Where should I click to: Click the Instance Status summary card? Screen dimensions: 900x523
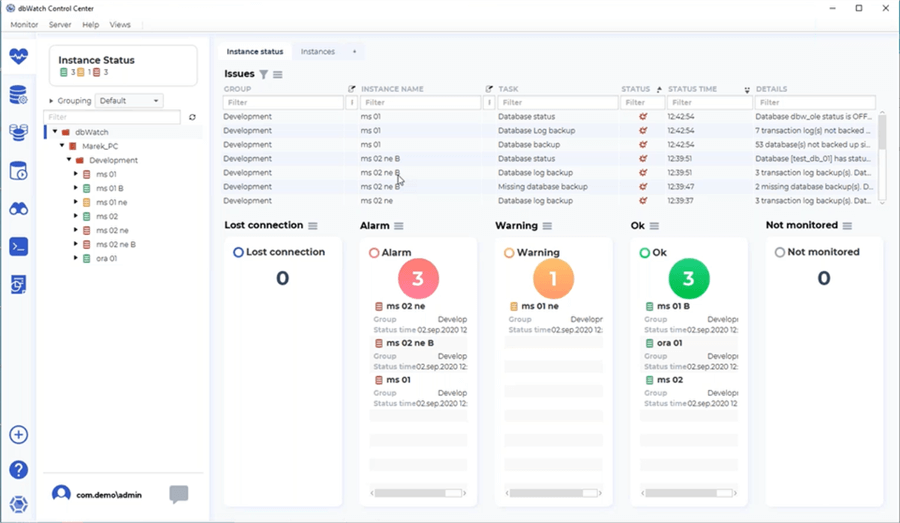click(123, 66)
